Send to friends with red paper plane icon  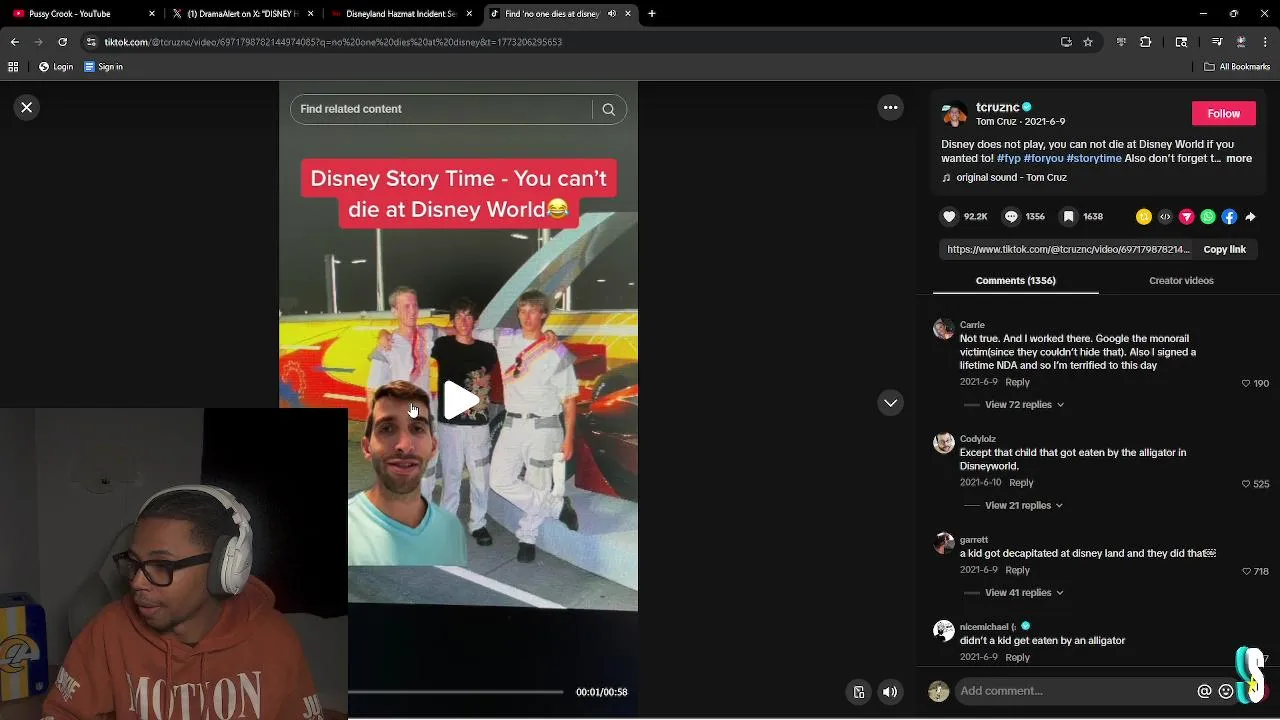point(1187,216)
